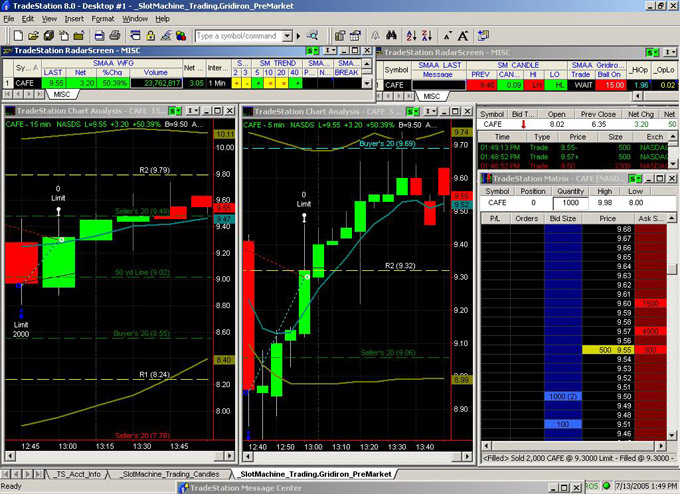This screenshot has width=680, height=494.
Task: Click the symbol lookup magnifier icon
Action: 312,36
